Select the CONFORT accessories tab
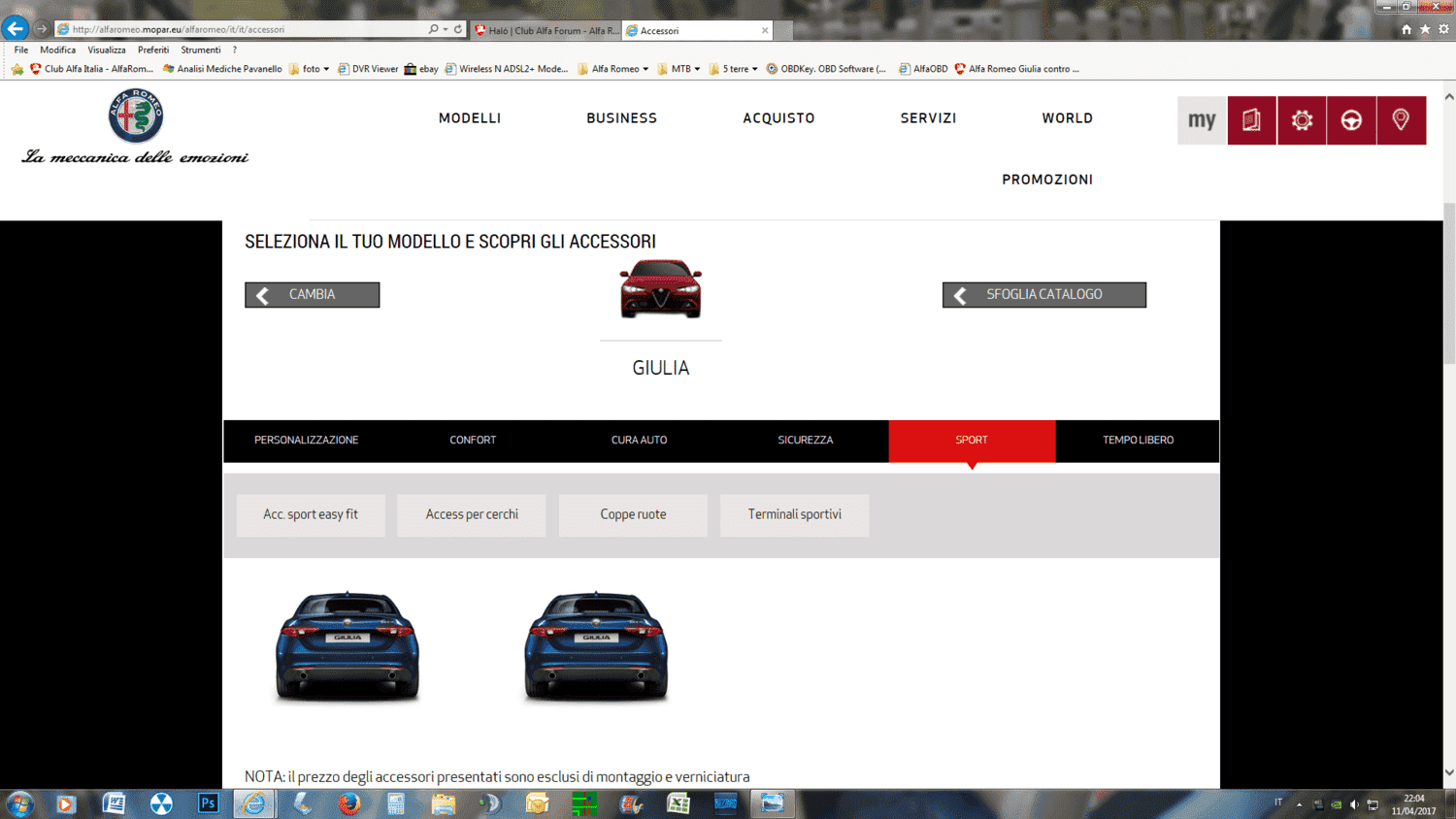Viewport: 1456px width, 819px height. point(473,441)
